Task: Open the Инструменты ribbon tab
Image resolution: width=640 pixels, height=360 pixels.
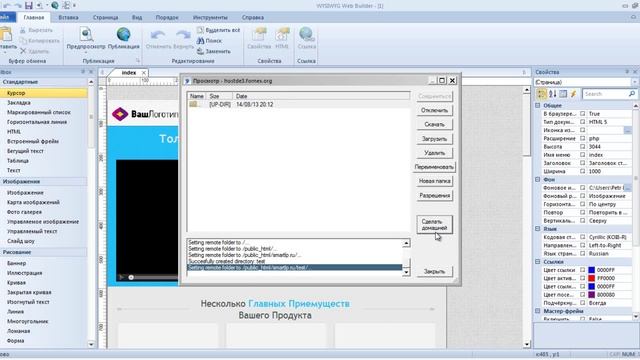Action: coord(210,18)
